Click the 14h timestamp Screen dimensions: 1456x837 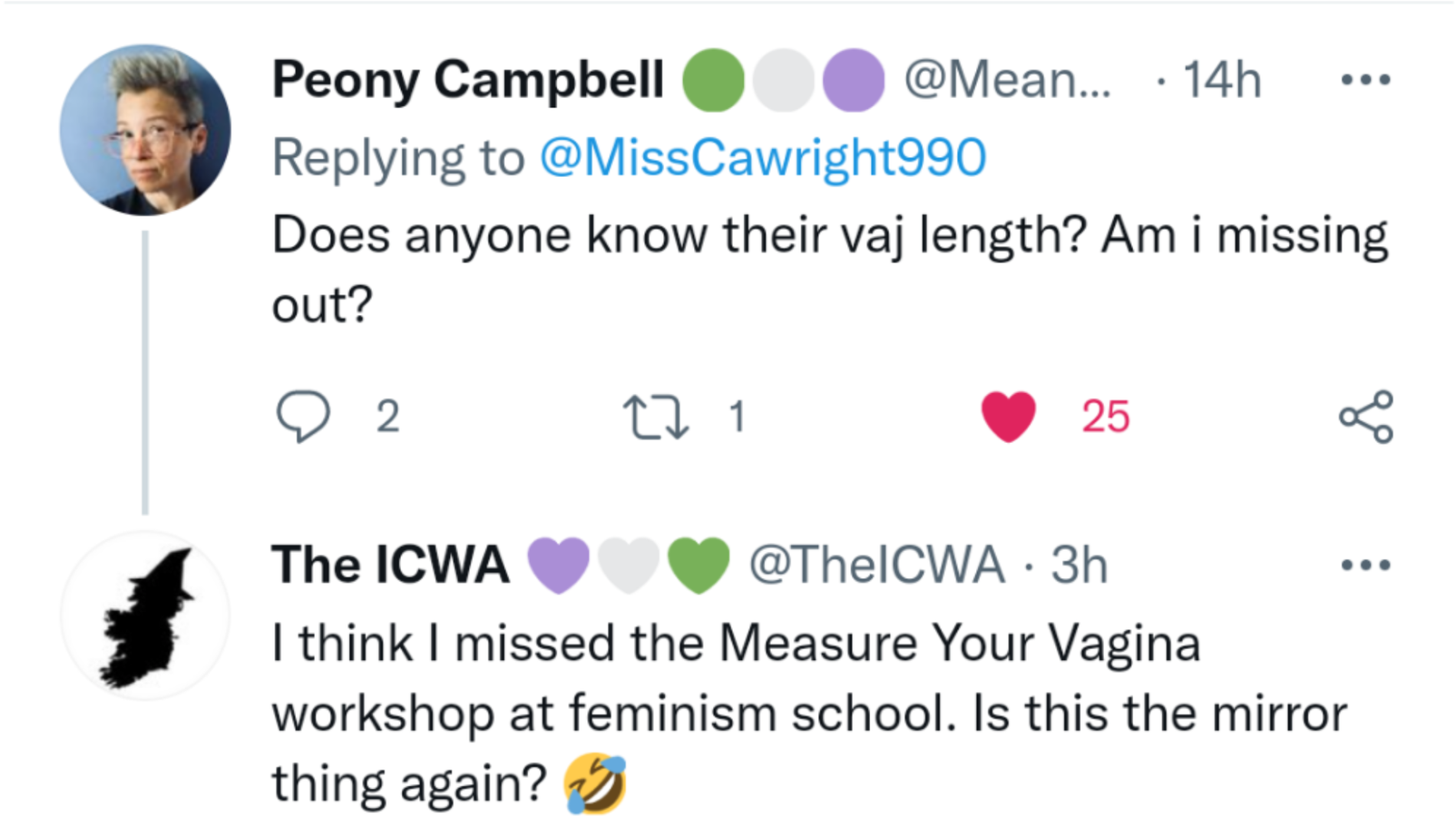pyautogui.click(x=1221, y=80)
